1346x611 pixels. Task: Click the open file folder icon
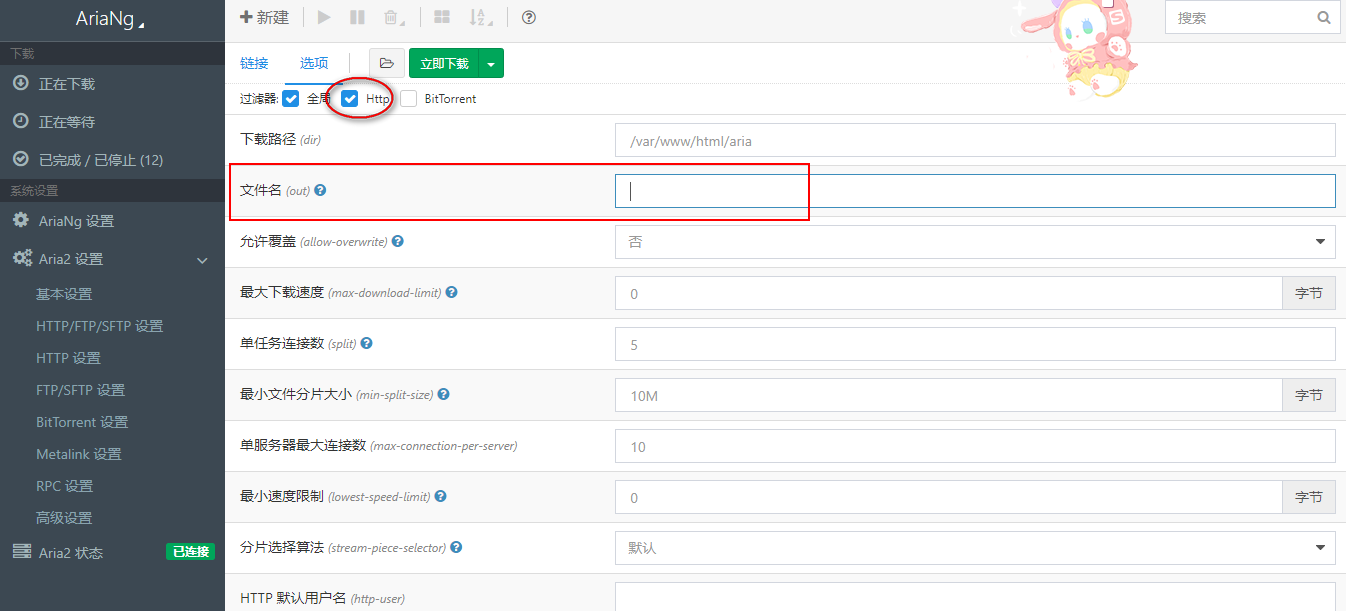pyautogui.click(x=387, y=63)
